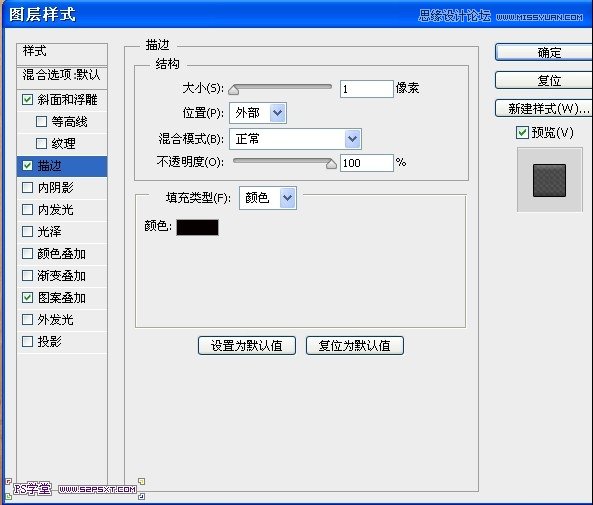The height and width of the screenshot is (505, 593).
Task: Enable the 渐变叠加 checkbox
Action: click(x=27, y=276)
